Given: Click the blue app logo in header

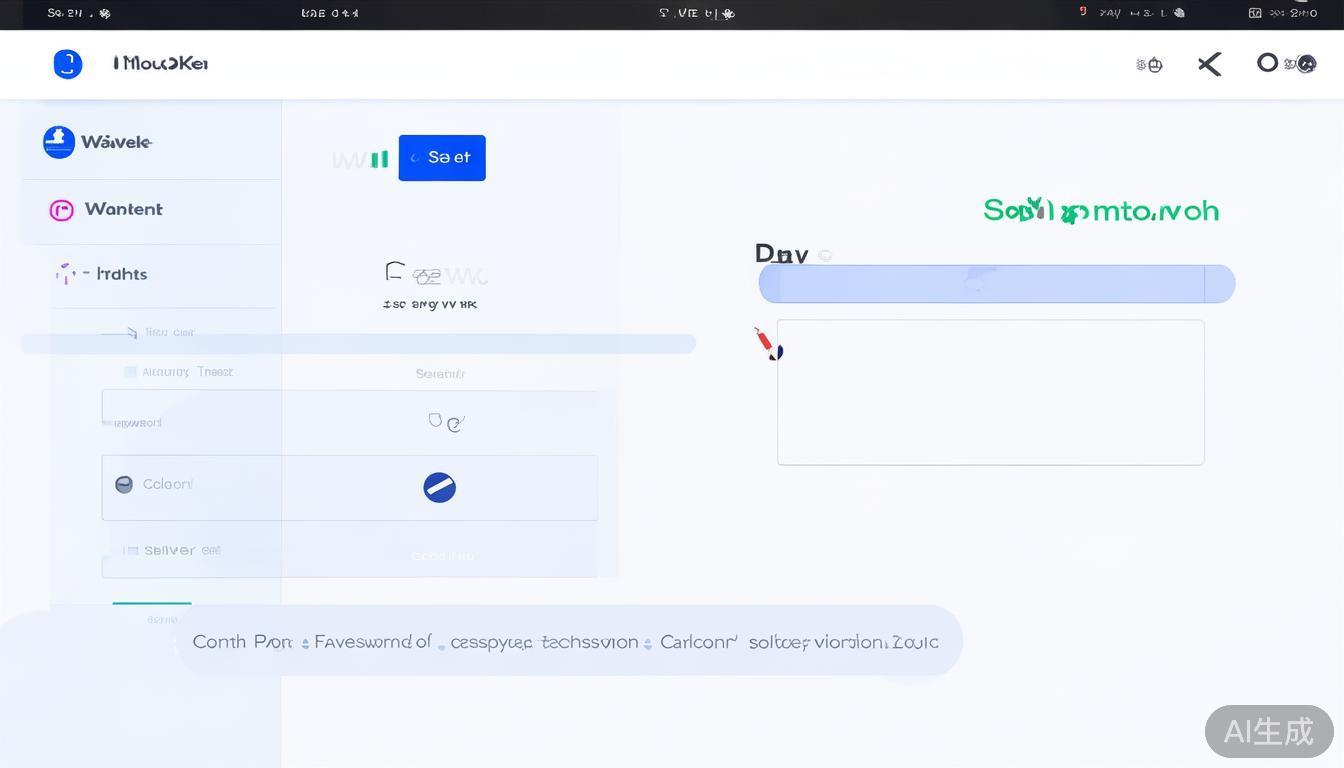Looking at the screenshot, I should (67, 64).
